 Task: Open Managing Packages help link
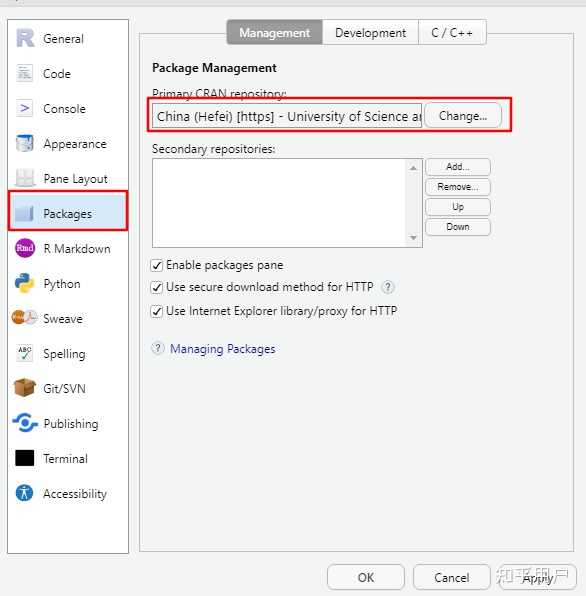tap(222, 349)
